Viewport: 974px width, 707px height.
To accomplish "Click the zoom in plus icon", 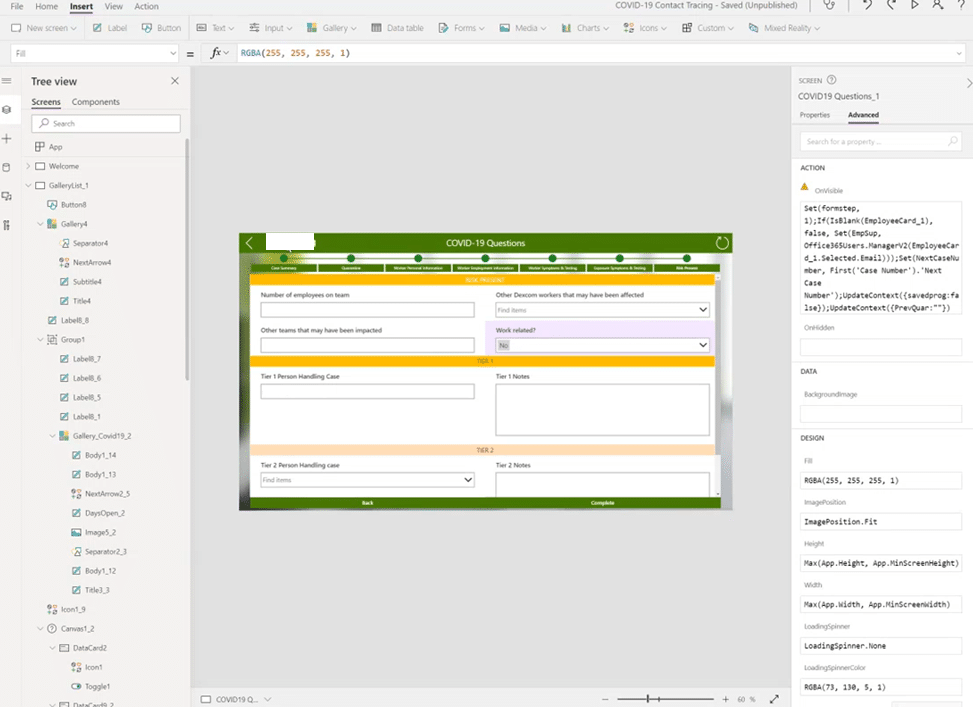I will click(x=726, y=700).
